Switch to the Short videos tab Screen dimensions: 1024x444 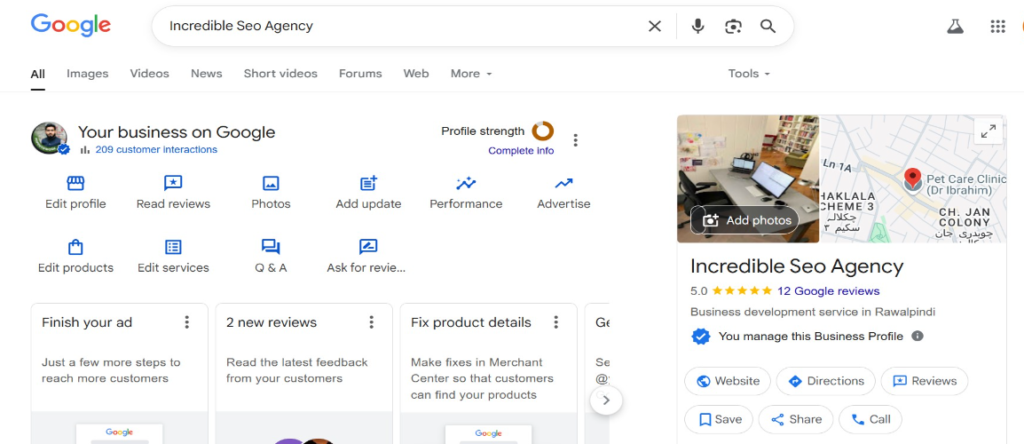point(281,74)
